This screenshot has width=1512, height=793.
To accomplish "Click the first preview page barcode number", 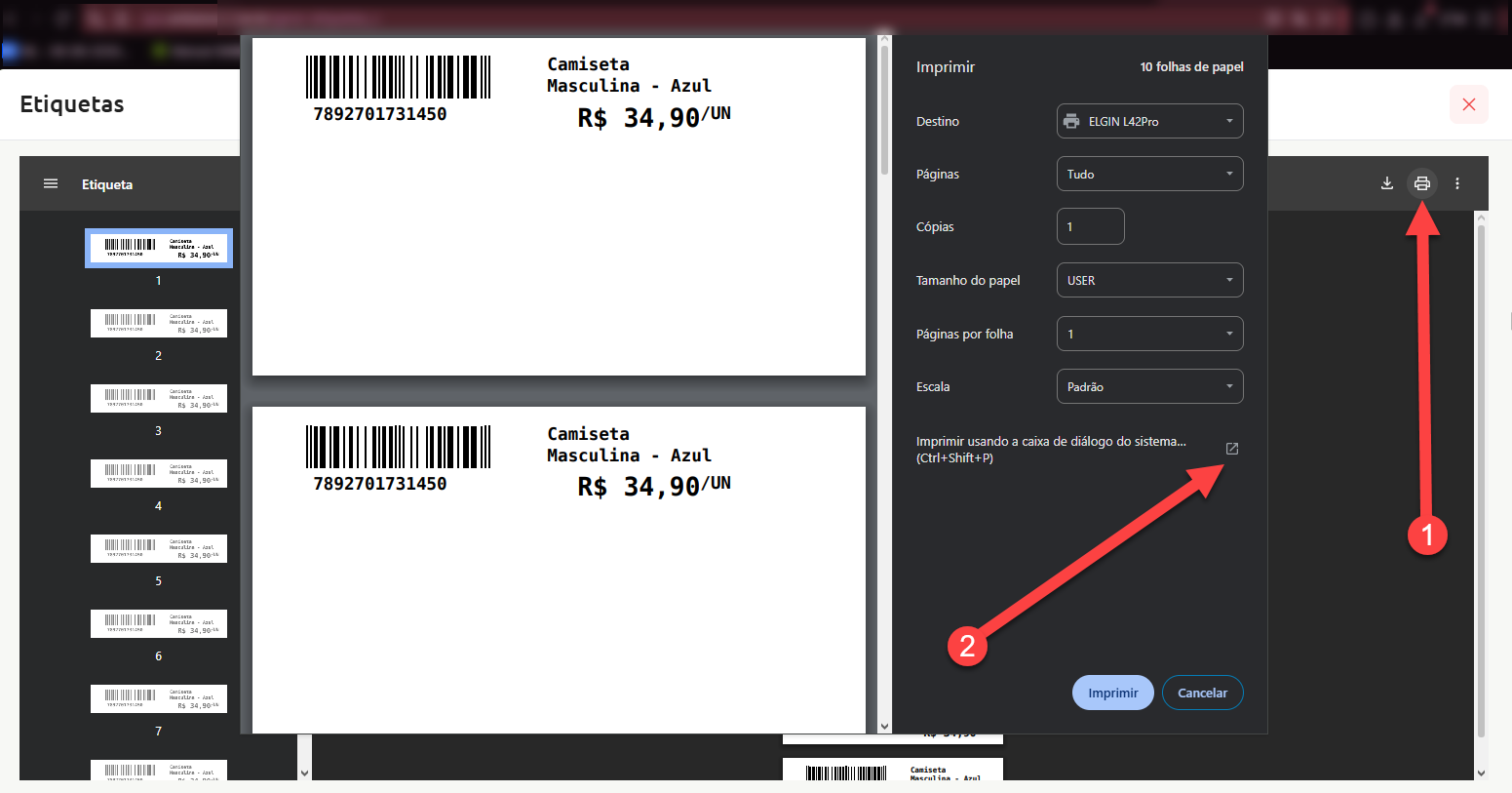I will 380,114.
